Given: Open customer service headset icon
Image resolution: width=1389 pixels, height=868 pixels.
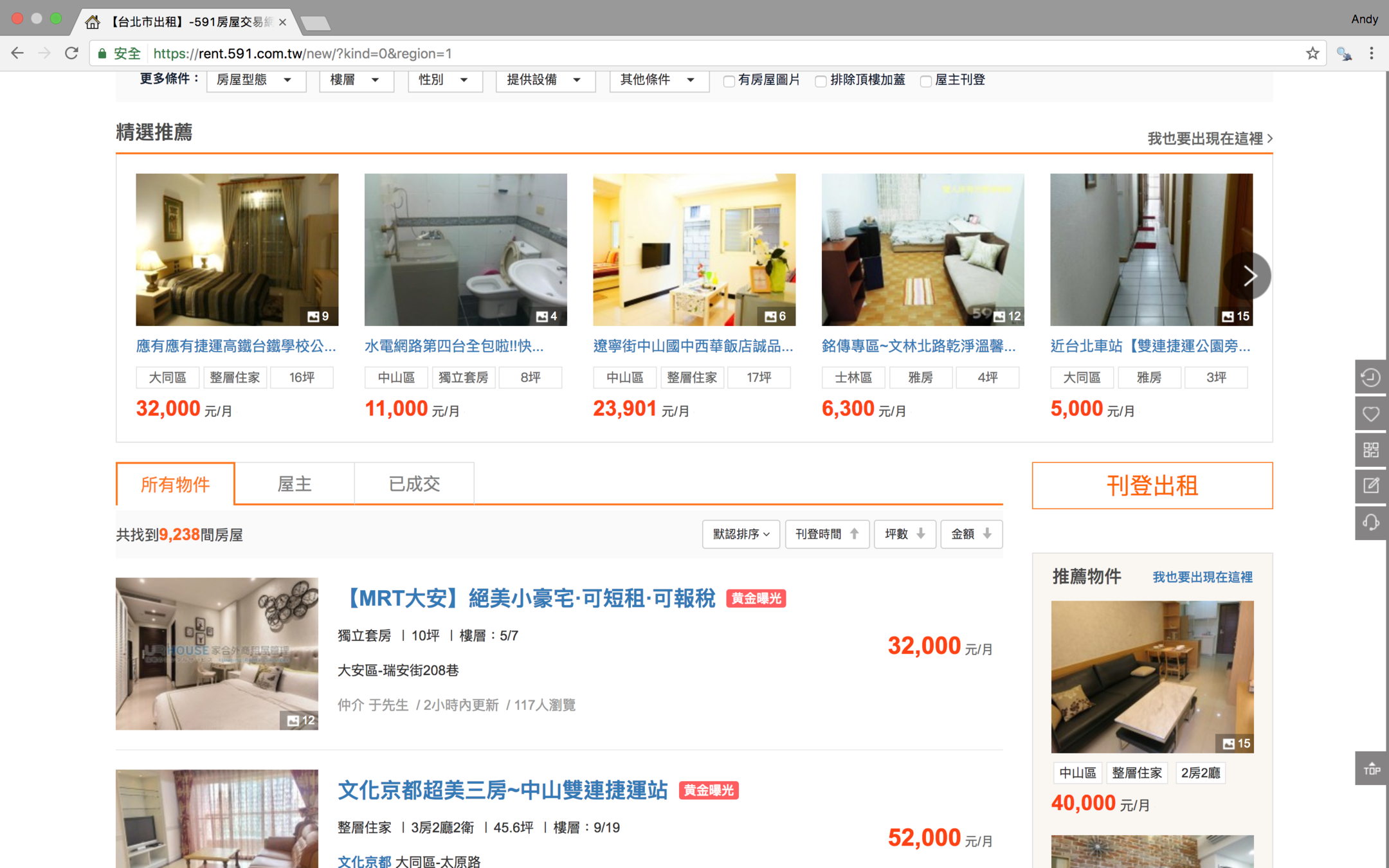Looking at the screenshot, I should click(x=1370, y=522).
